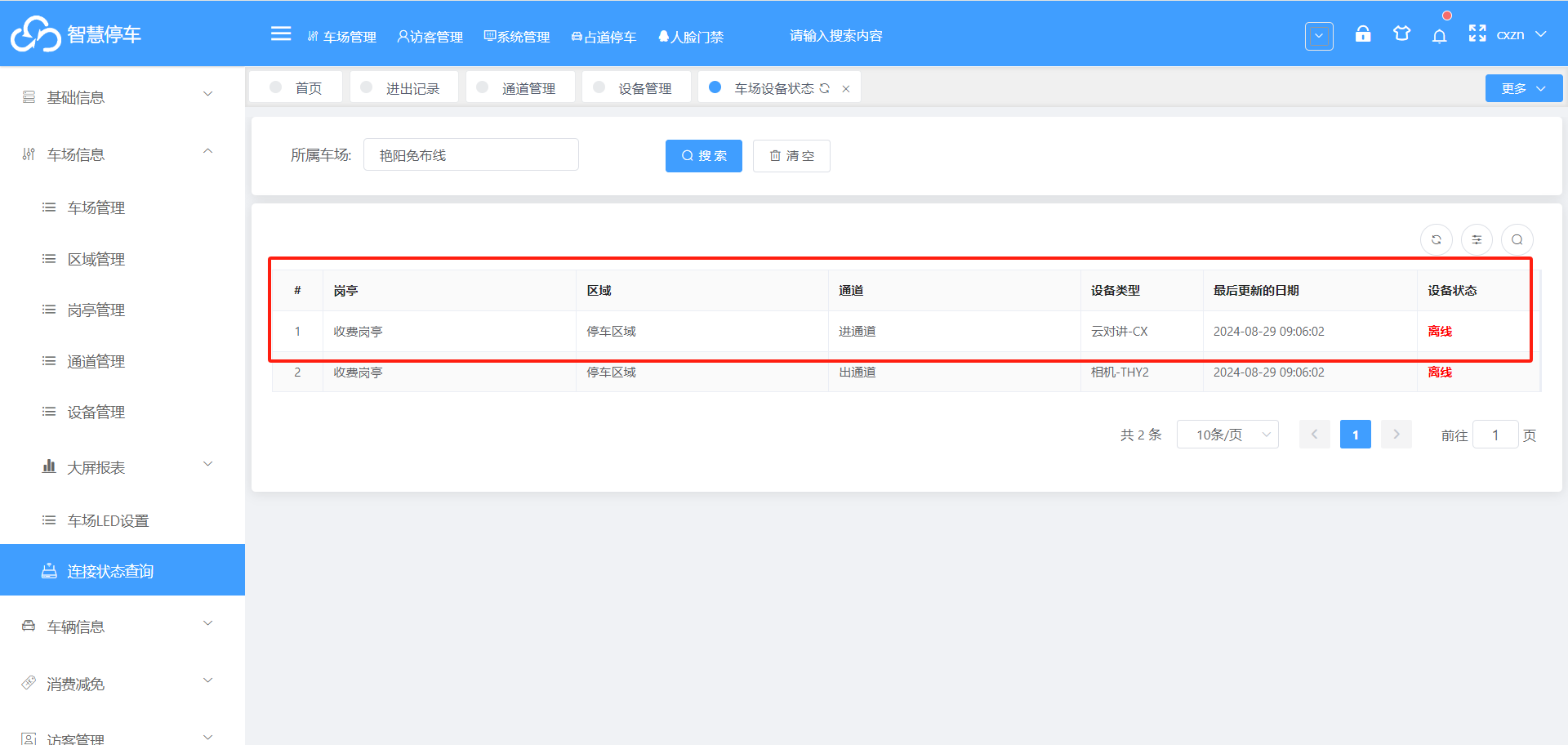The width and height of the screenshot is (1568, 745).
Task: Collapse sidebar with hamburger menu icon
Action: tap(281, 33)
